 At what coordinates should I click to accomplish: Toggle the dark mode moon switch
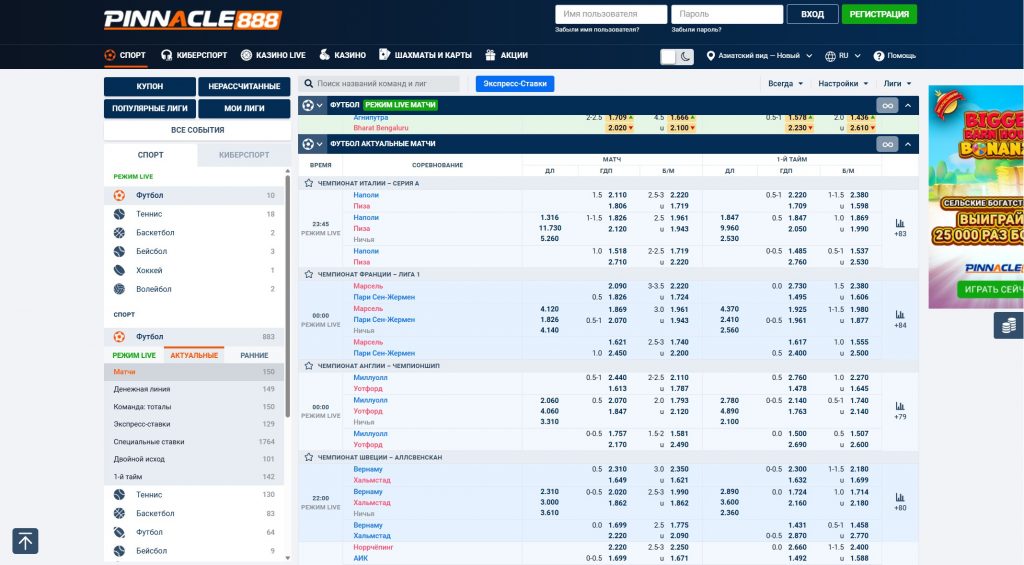pyautogui.click(x=677, y=56)
